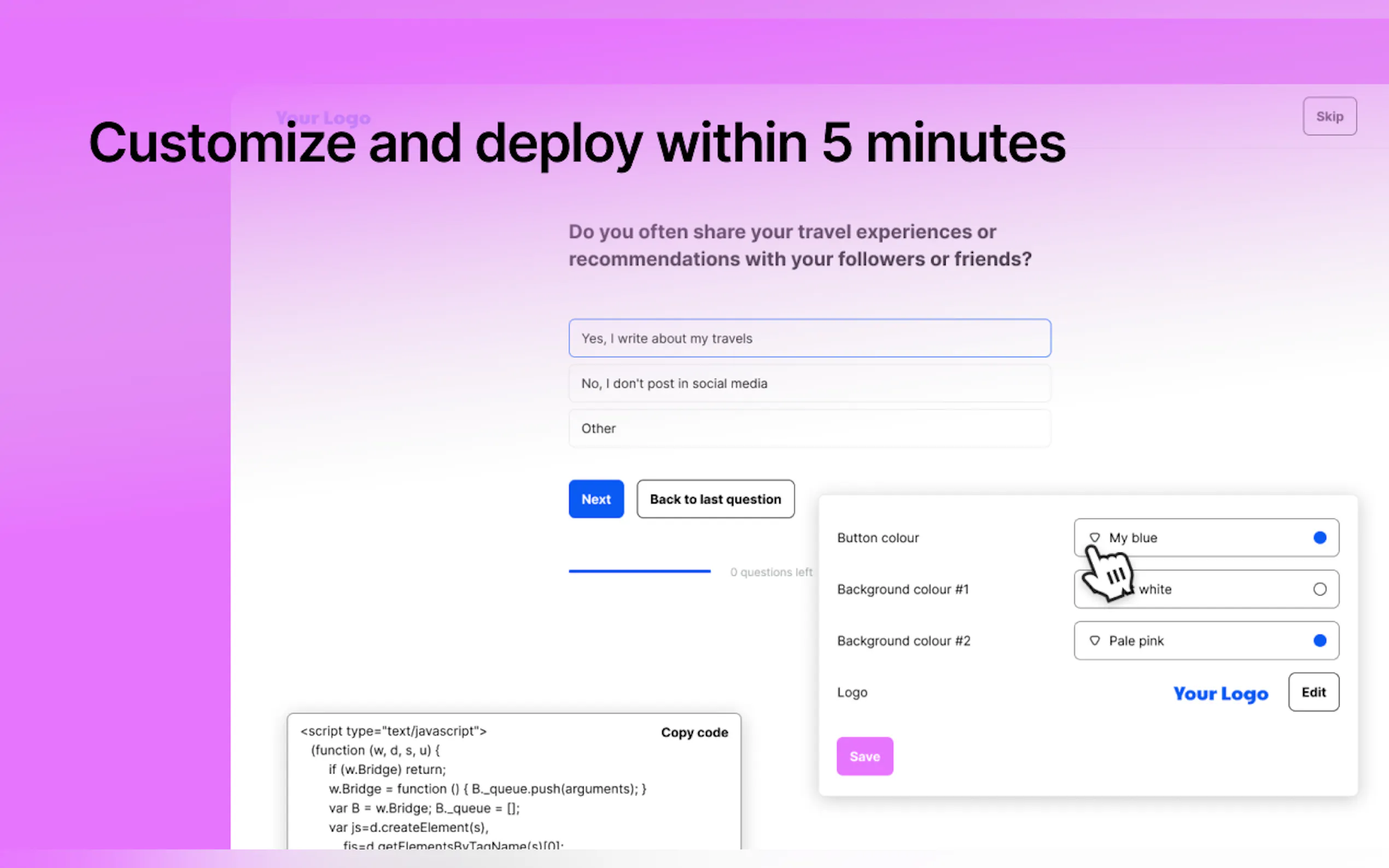The height and width of the screenshot is (868, 1389).
Task: Click heart icon beside Pale pink
Action: (x=1094, y=640)
